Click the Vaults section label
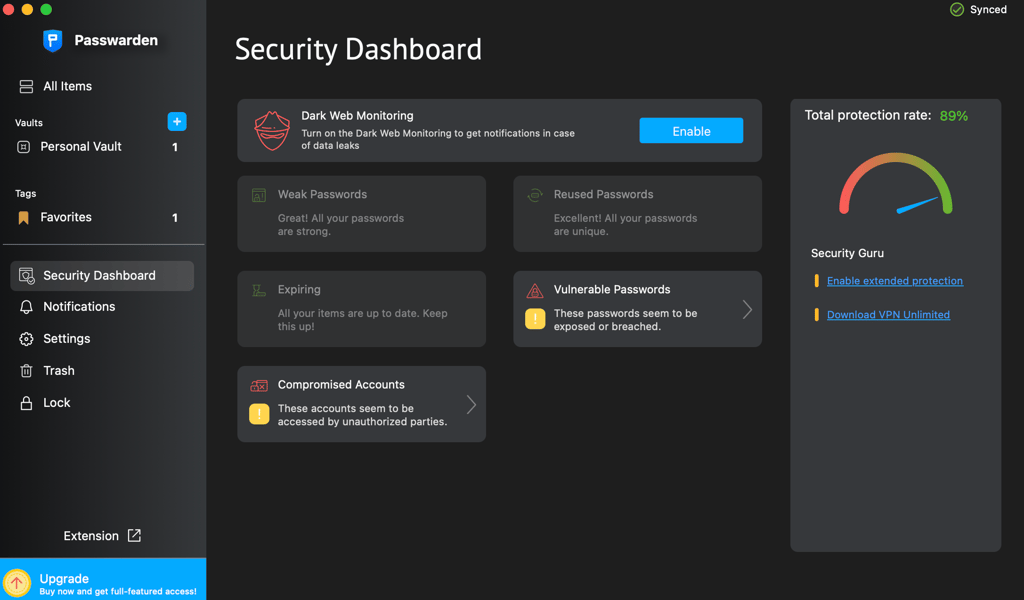The image size is (1024, 600). point(29,123)
